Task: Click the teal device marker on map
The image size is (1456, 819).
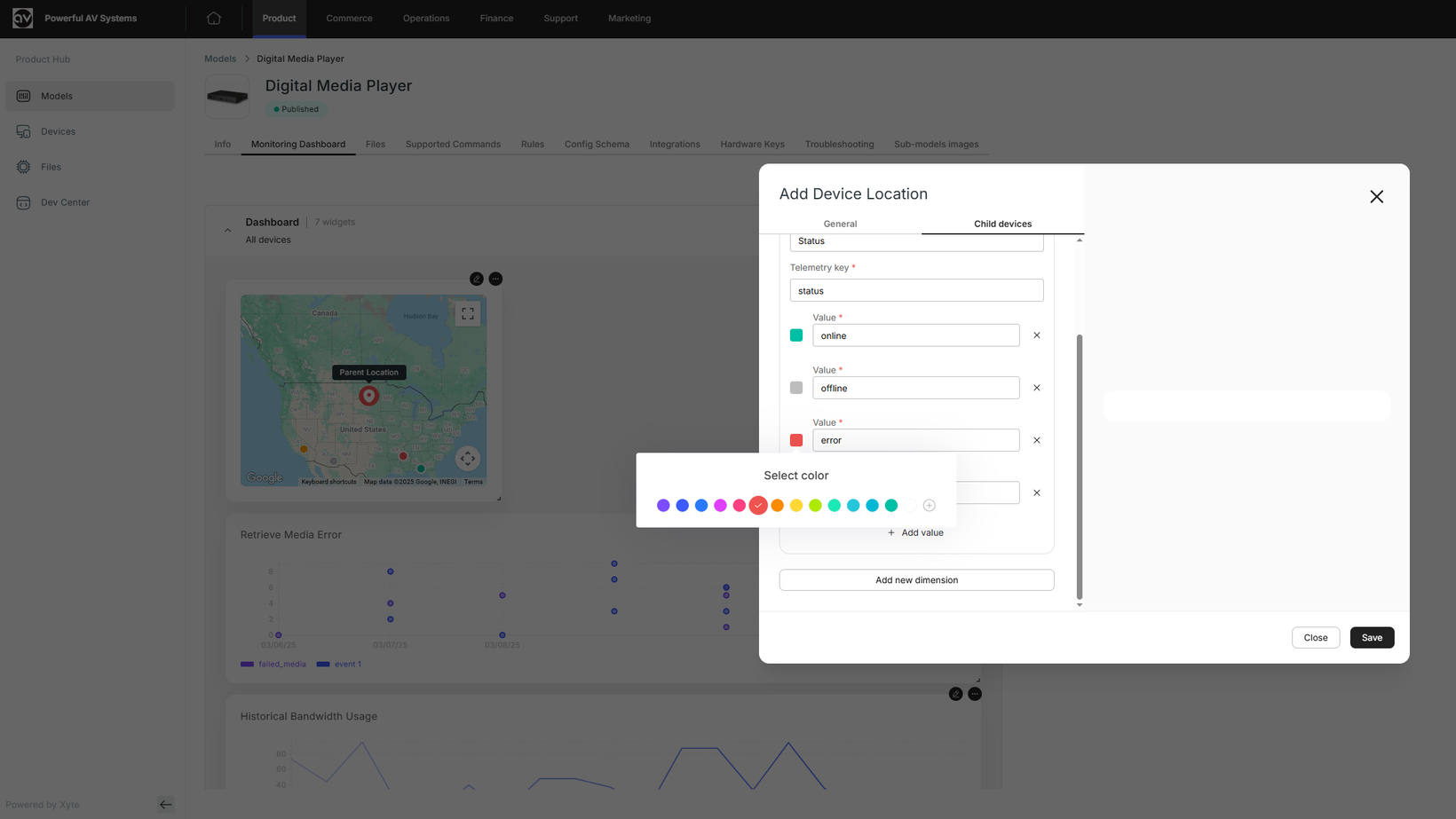Action: pos(421,469)
